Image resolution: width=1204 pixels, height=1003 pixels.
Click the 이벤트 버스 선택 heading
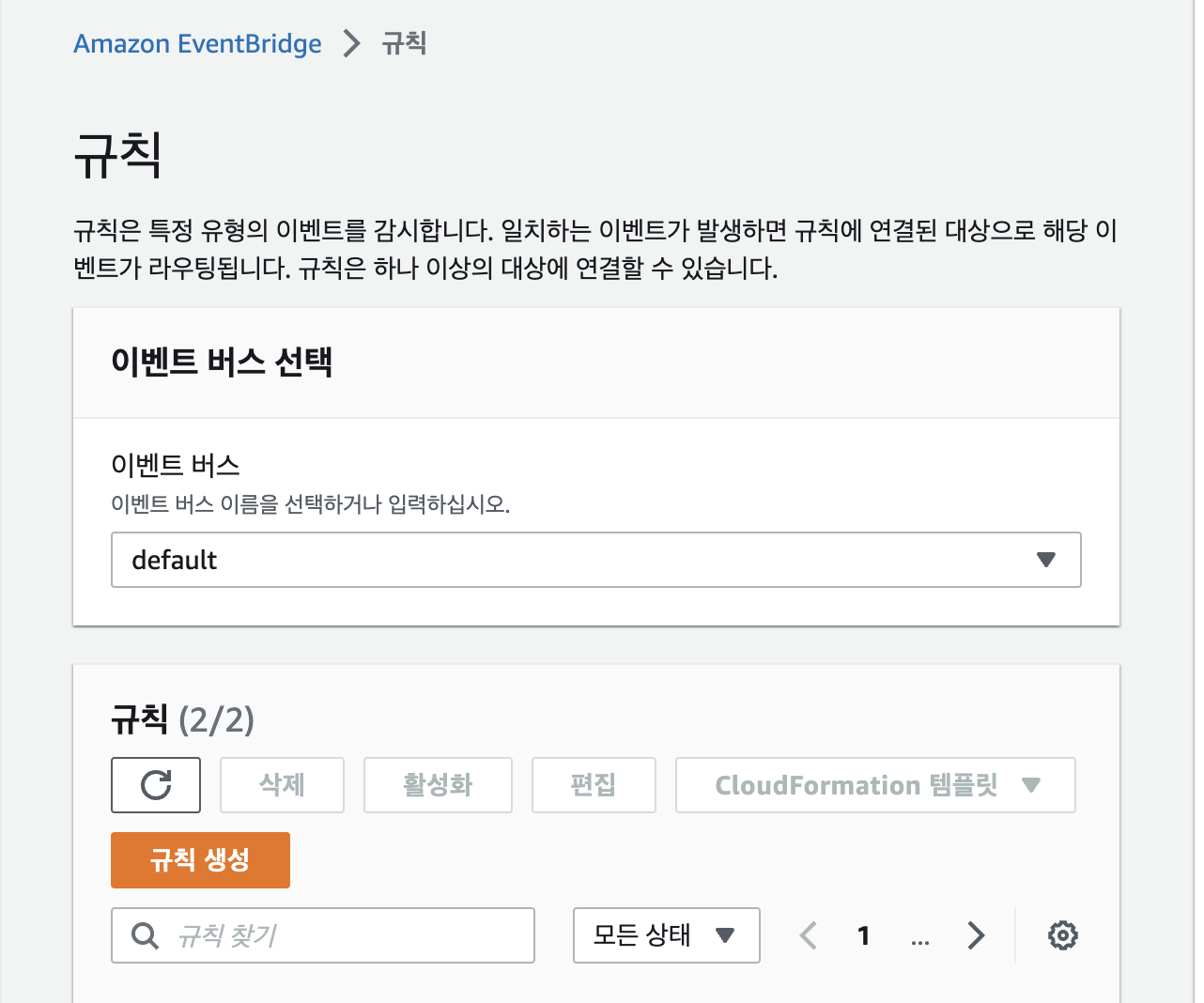222,362
